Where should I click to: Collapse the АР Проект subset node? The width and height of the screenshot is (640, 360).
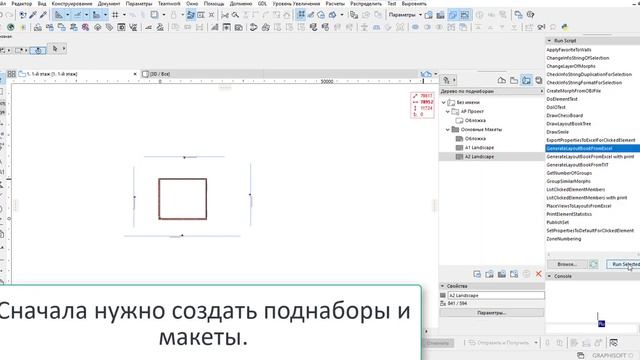tap(448, 111)
